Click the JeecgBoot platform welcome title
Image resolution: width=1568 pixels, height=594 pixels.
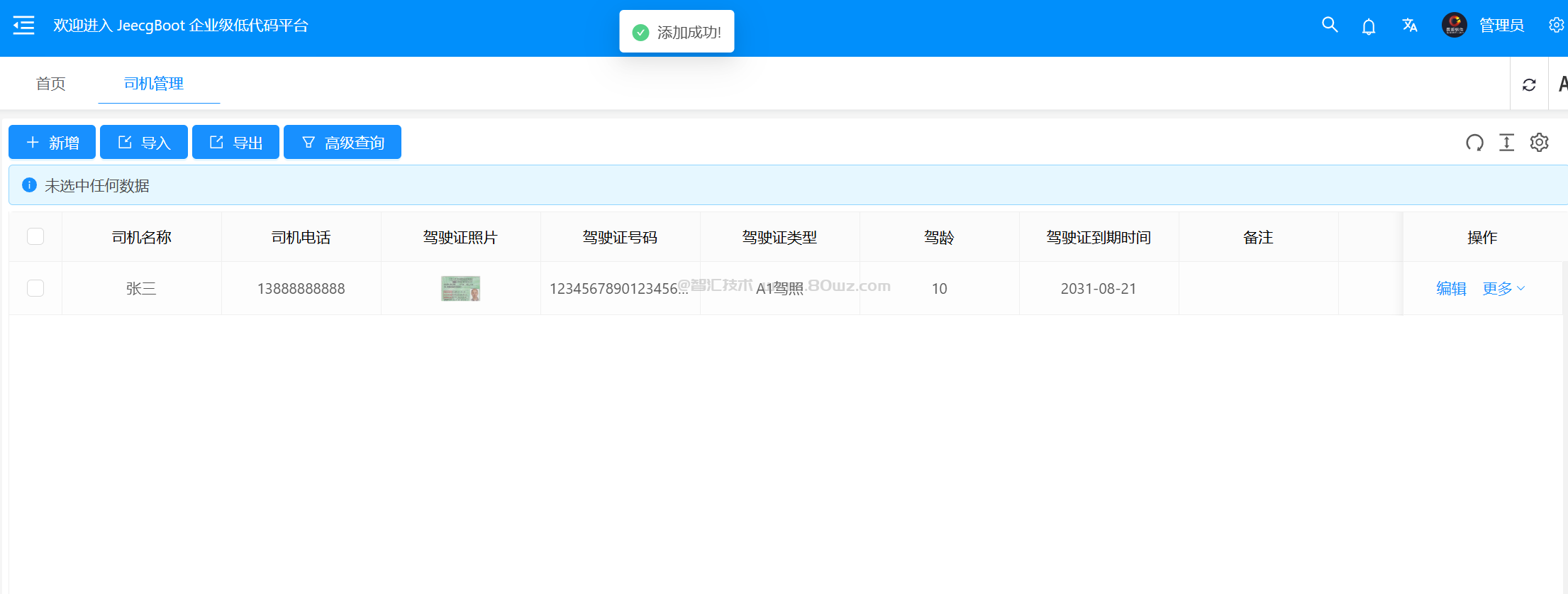pyautogui.click(x=181, y=26)
